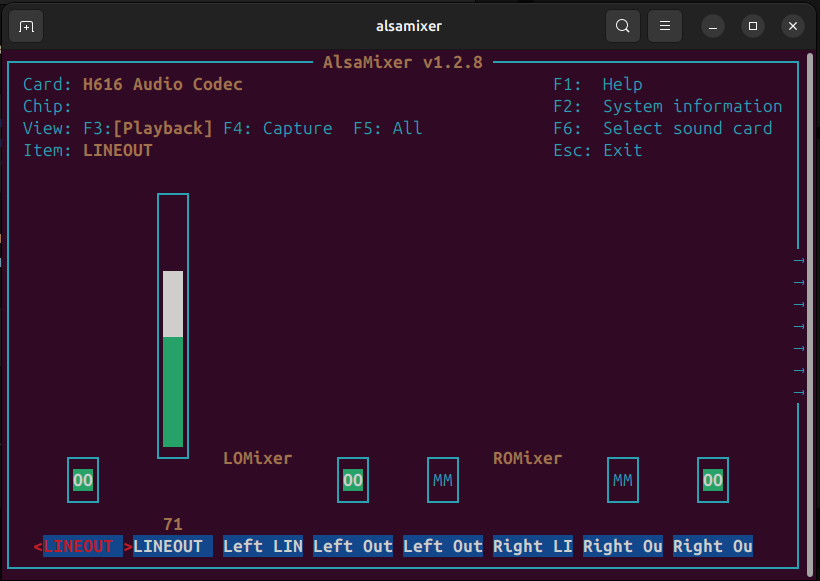Click the Chip: label
Viewport: 820px width, 581px height.
tap(47, 106)
